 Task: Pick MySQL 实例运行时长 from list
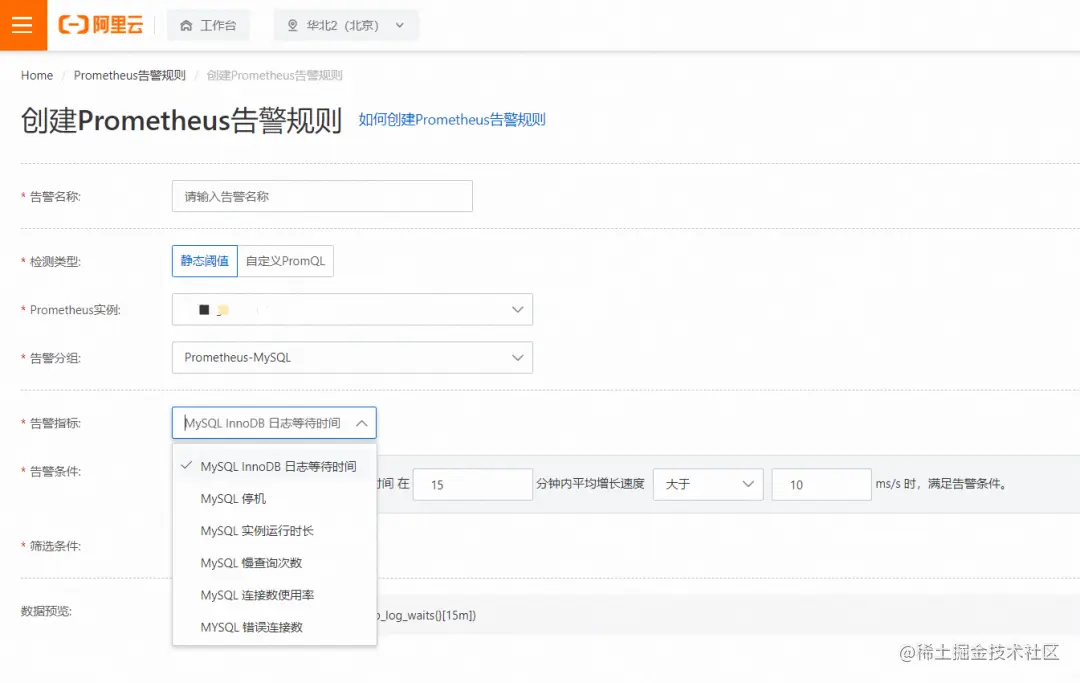pos(274,531)
